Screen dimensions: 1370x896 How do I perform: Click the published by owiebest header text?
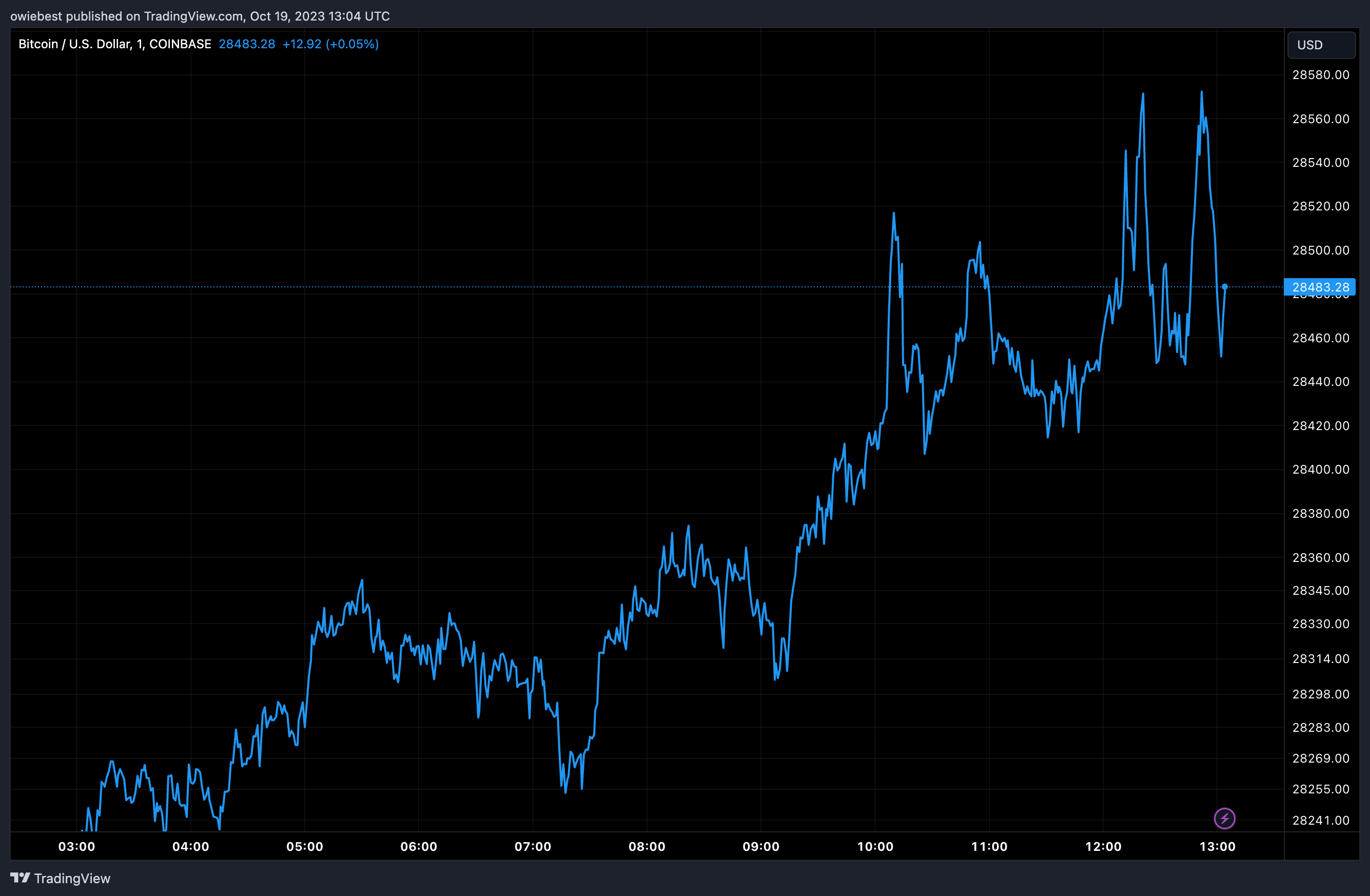pos(200,16)
